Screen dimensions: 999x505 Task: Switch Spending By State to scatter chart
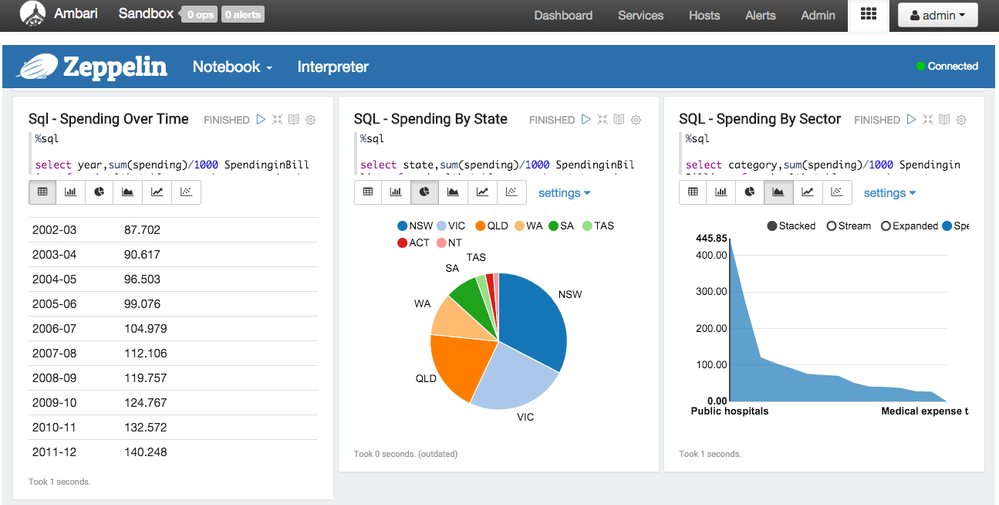(512, 192)
